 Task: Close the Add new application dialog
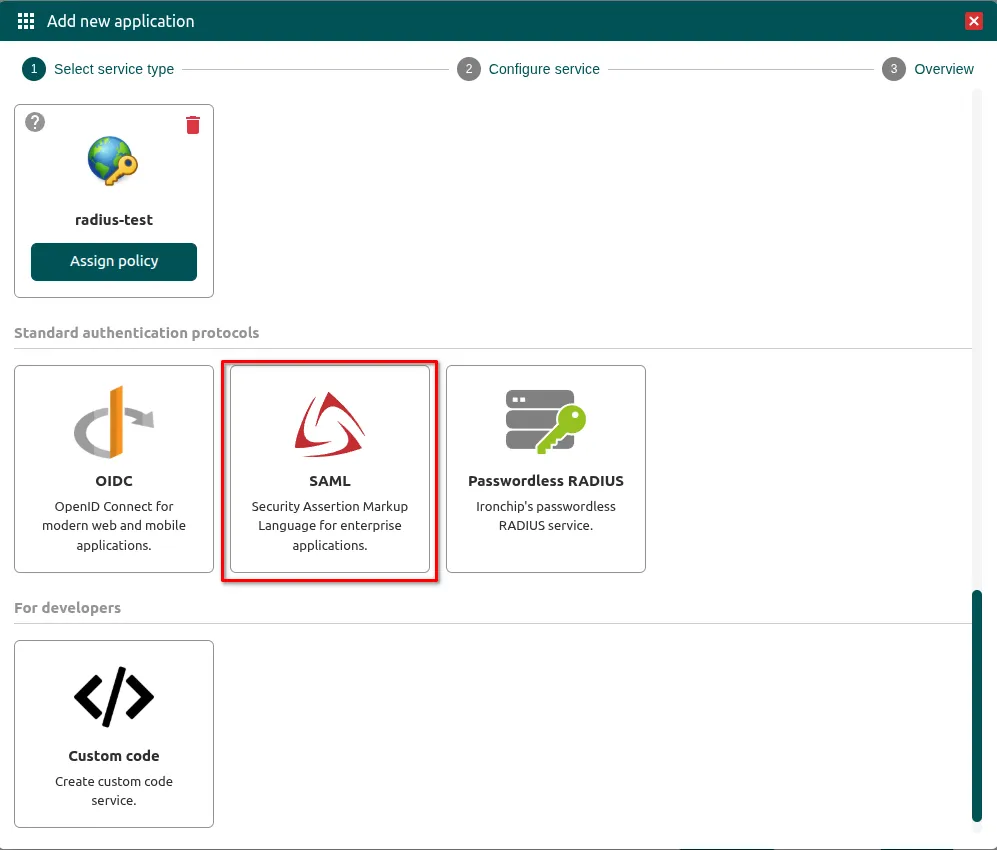pos(973,21)
